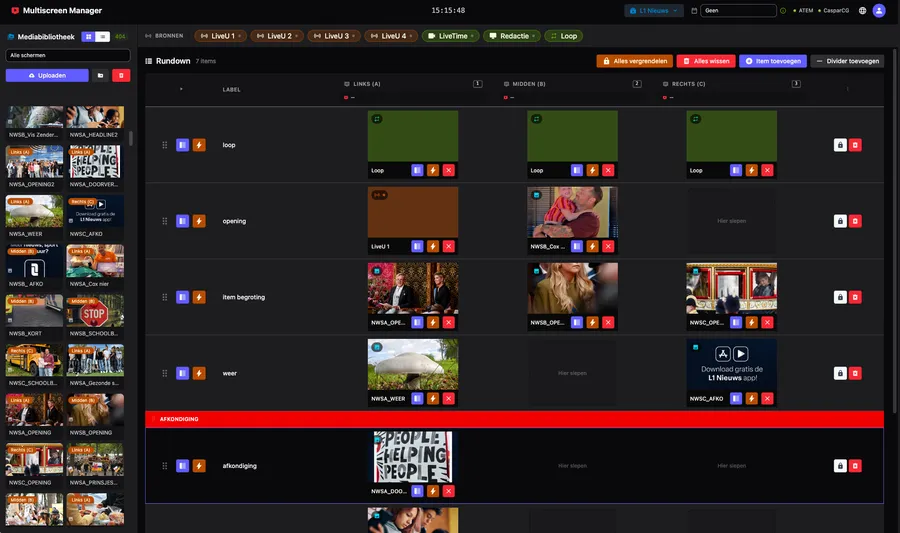
Task: Open the user account avatar
Action: tap(879, 10)
